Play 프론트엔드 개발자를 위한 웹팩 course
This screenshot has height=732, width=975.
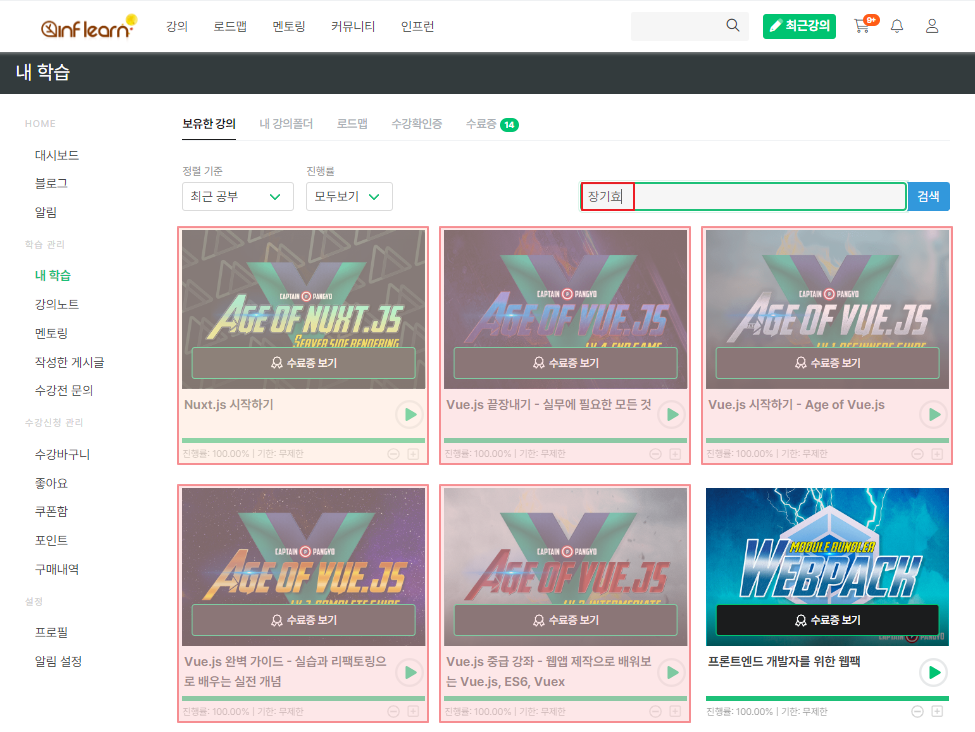[x=934, y=672]
